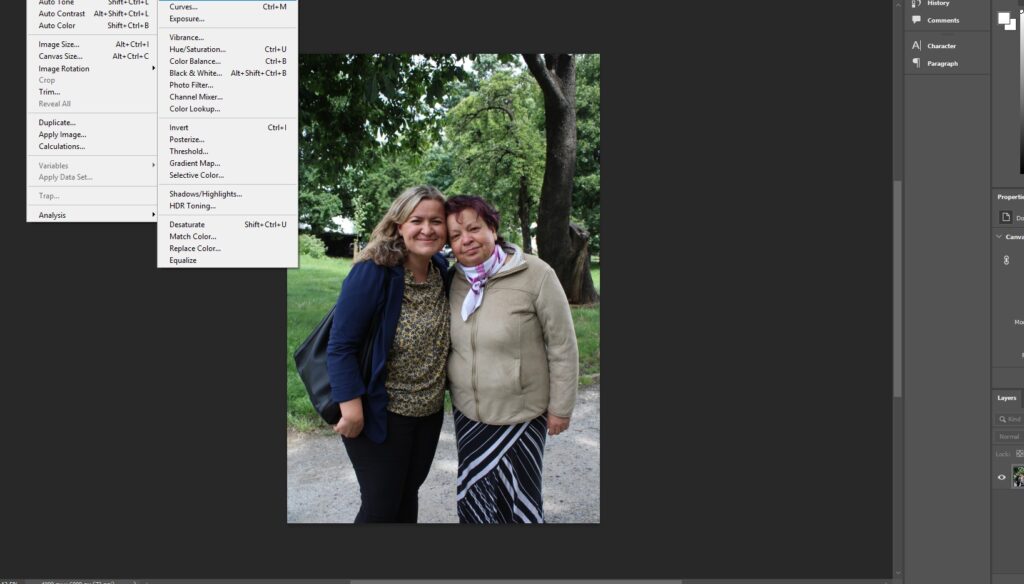The height and width of the screenshot is (584, 1024).
Task: Select the Trim command
Action: pos(91,92)
